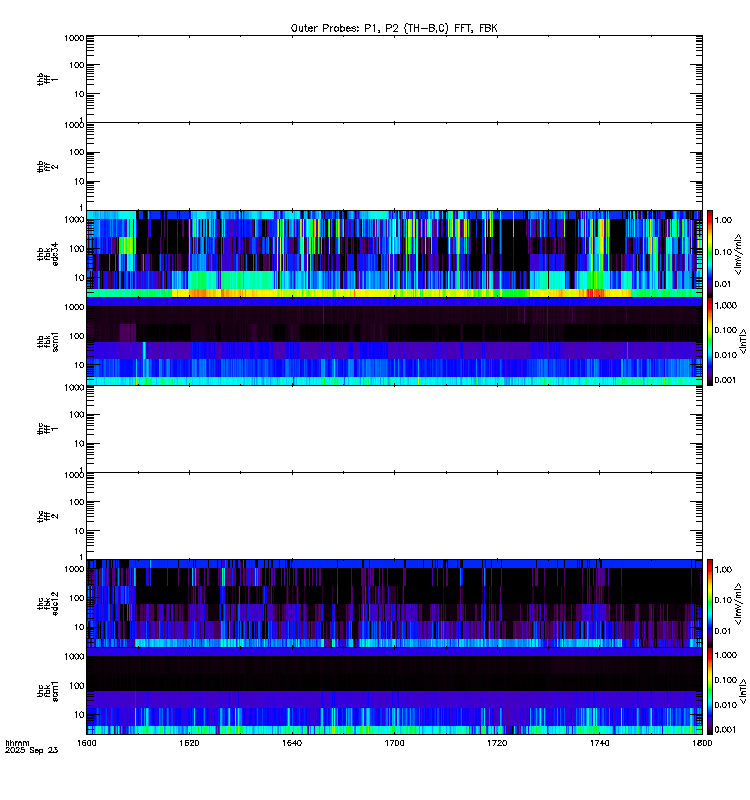
Task: Click '0.100' on the thb scm1 color bar scale
Action: point(726,330)
